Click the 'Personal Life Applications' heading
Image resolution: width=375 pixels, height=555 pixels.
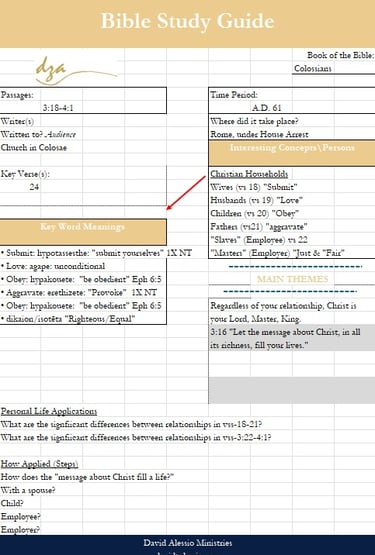49,411
